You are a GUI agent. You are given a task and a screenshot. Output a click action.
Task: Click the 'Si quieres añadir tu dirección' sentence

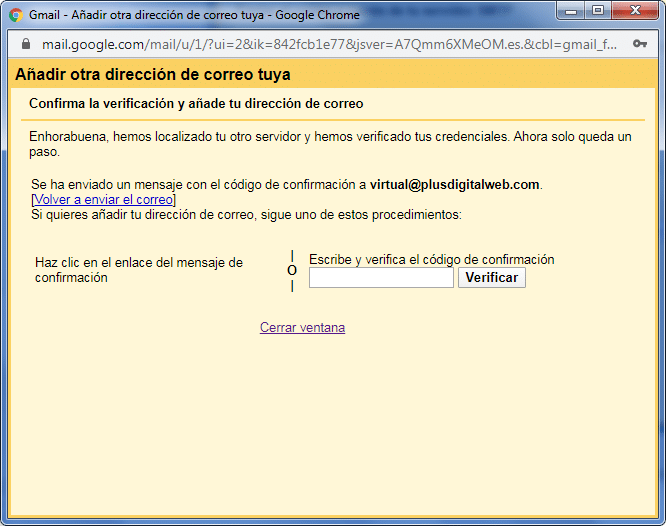pyautogui.click(x=246, y=214)
